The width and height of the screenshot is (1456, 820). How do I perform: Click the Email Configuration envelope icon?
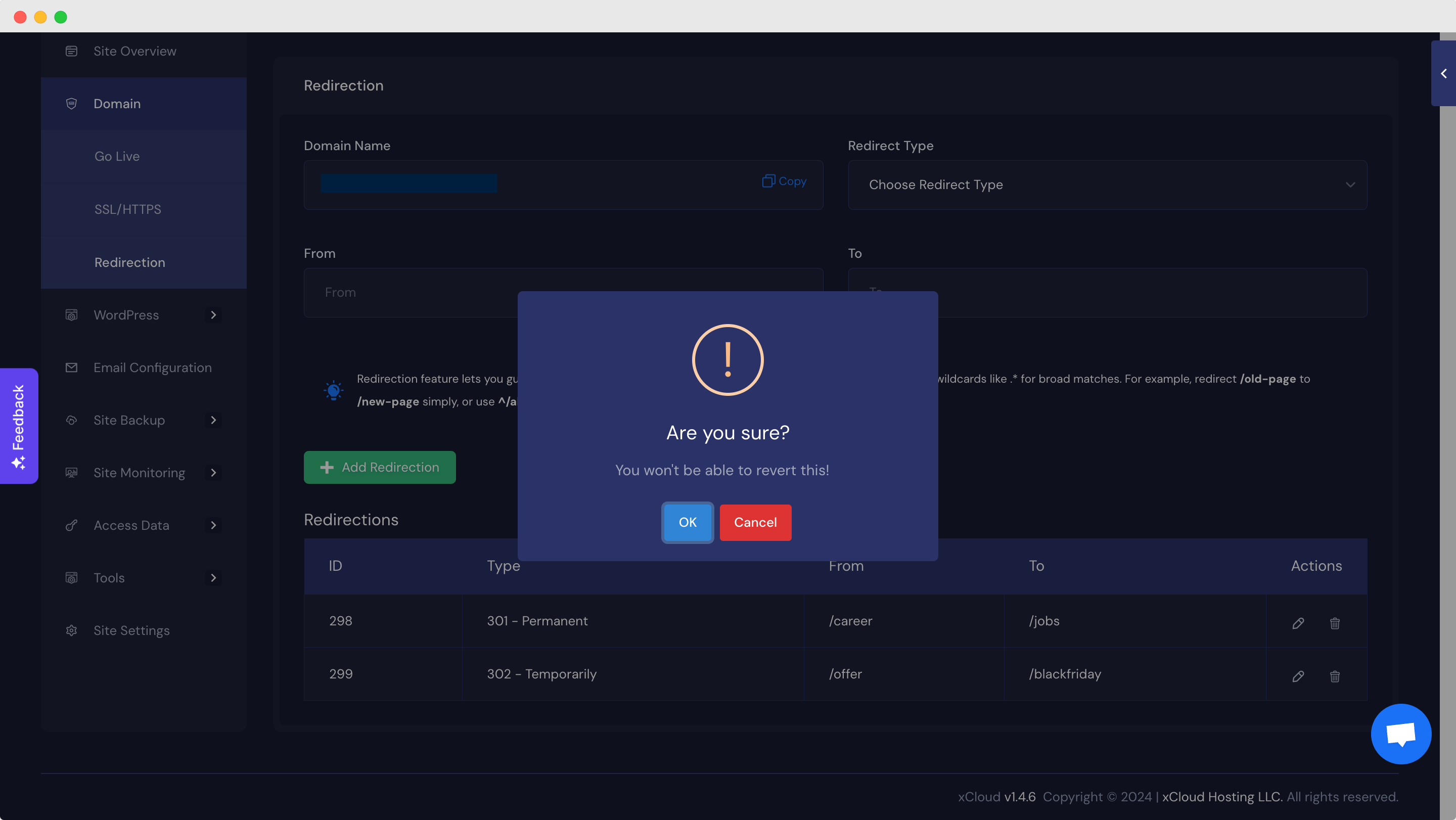point(71,368)
